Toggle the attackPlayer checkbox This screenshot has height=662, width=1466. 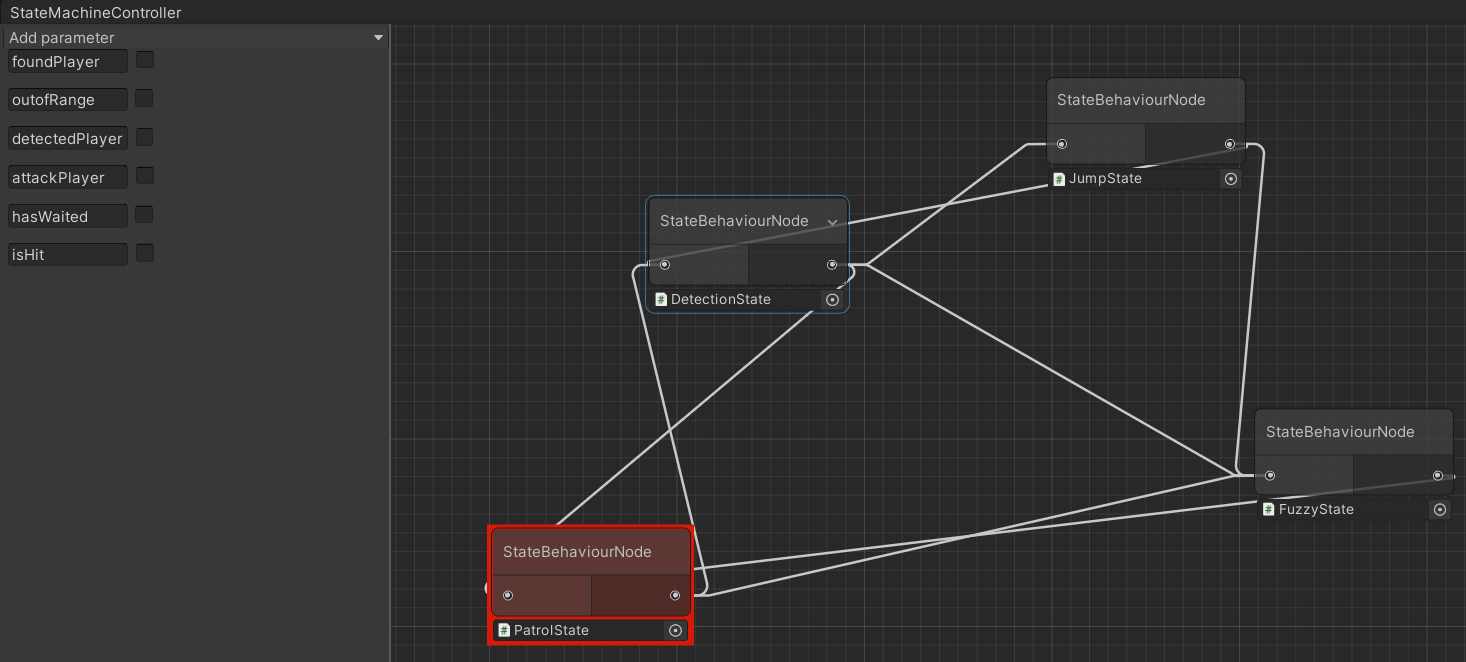pos(145,177)
